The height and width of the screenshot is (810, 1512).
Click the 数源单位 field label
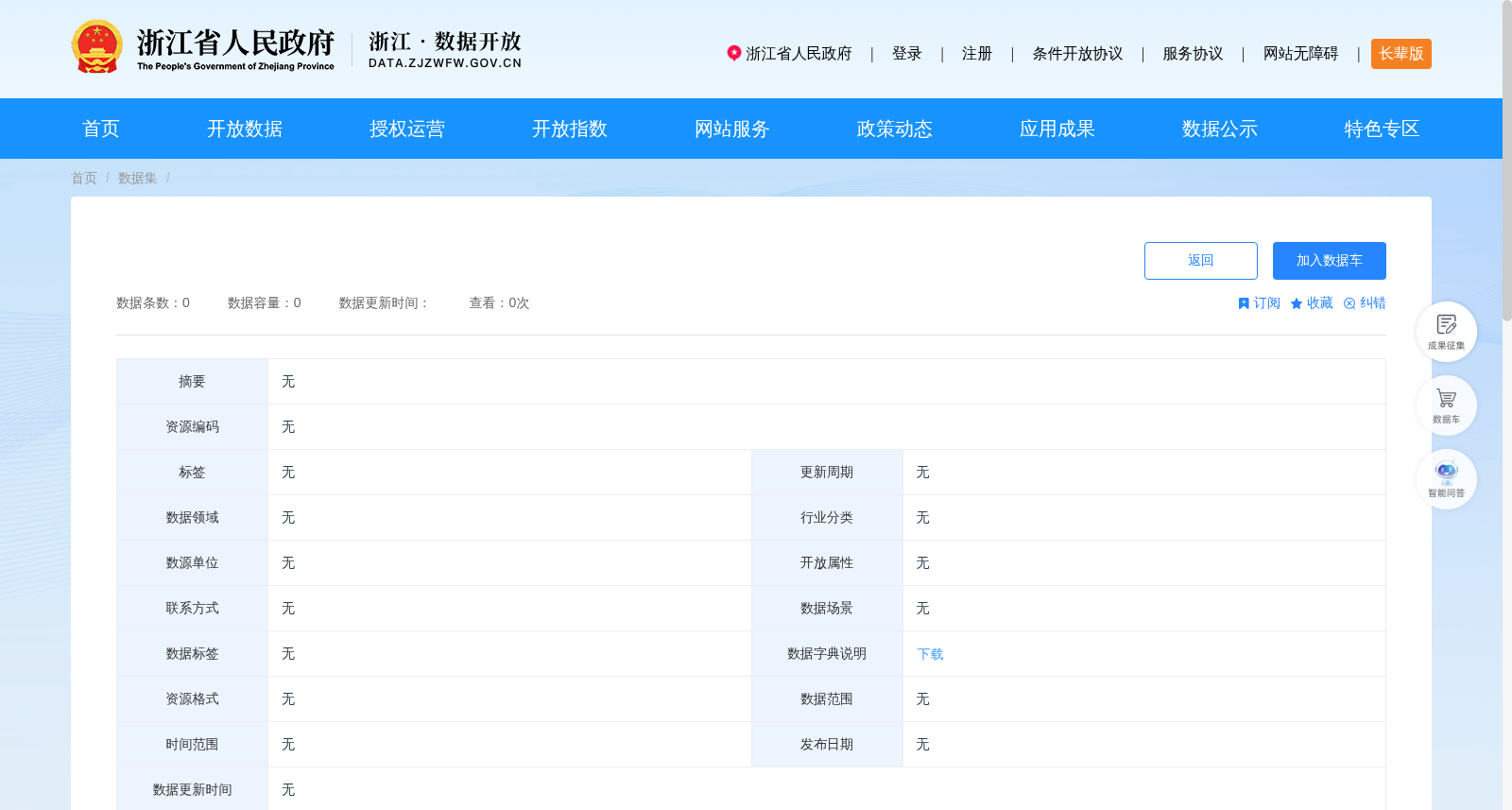(192, 563)
